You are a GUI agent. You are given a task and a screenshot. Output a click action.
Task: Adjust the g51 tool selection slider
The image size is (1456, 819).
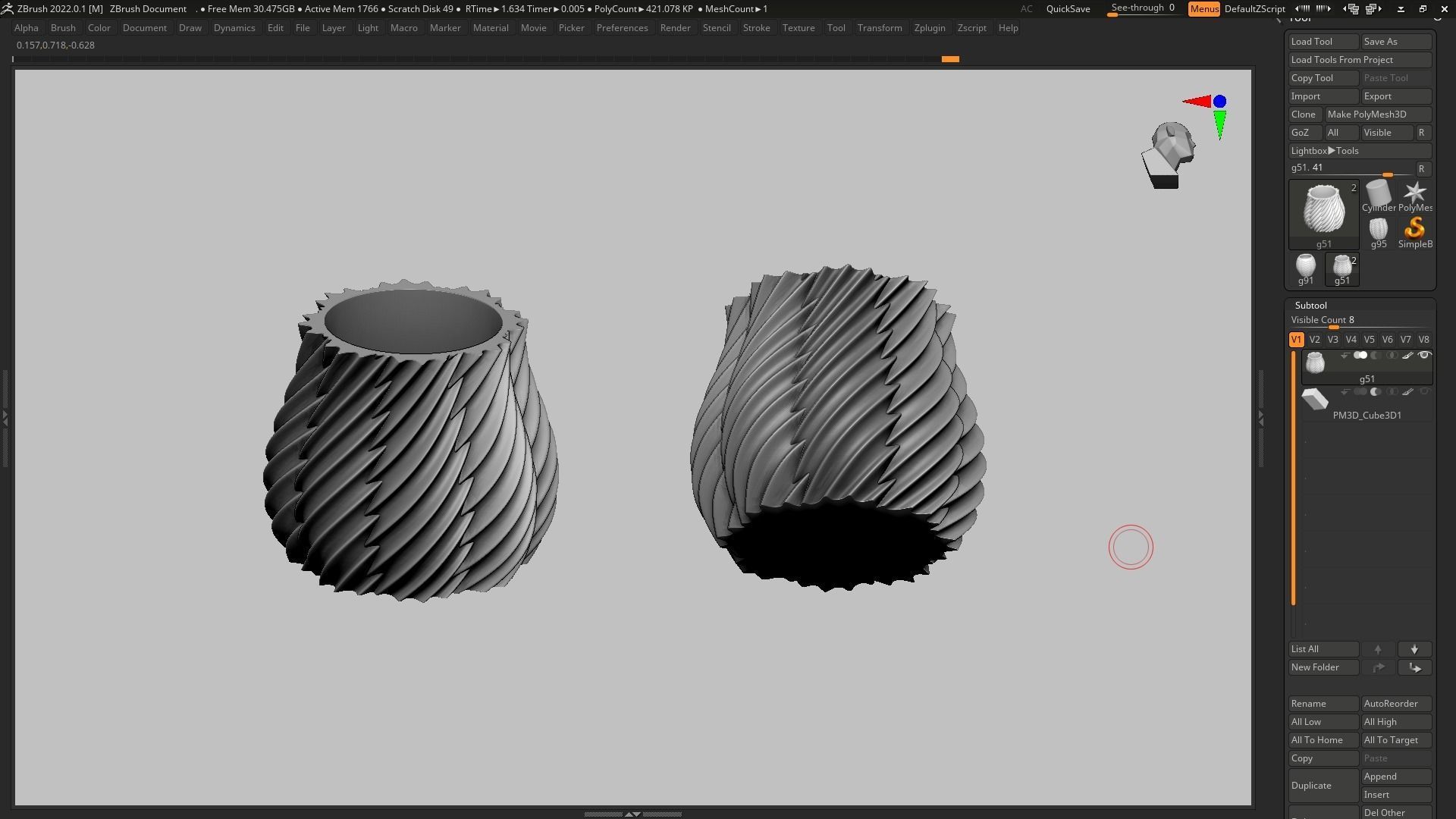[x=1351, y=169]
